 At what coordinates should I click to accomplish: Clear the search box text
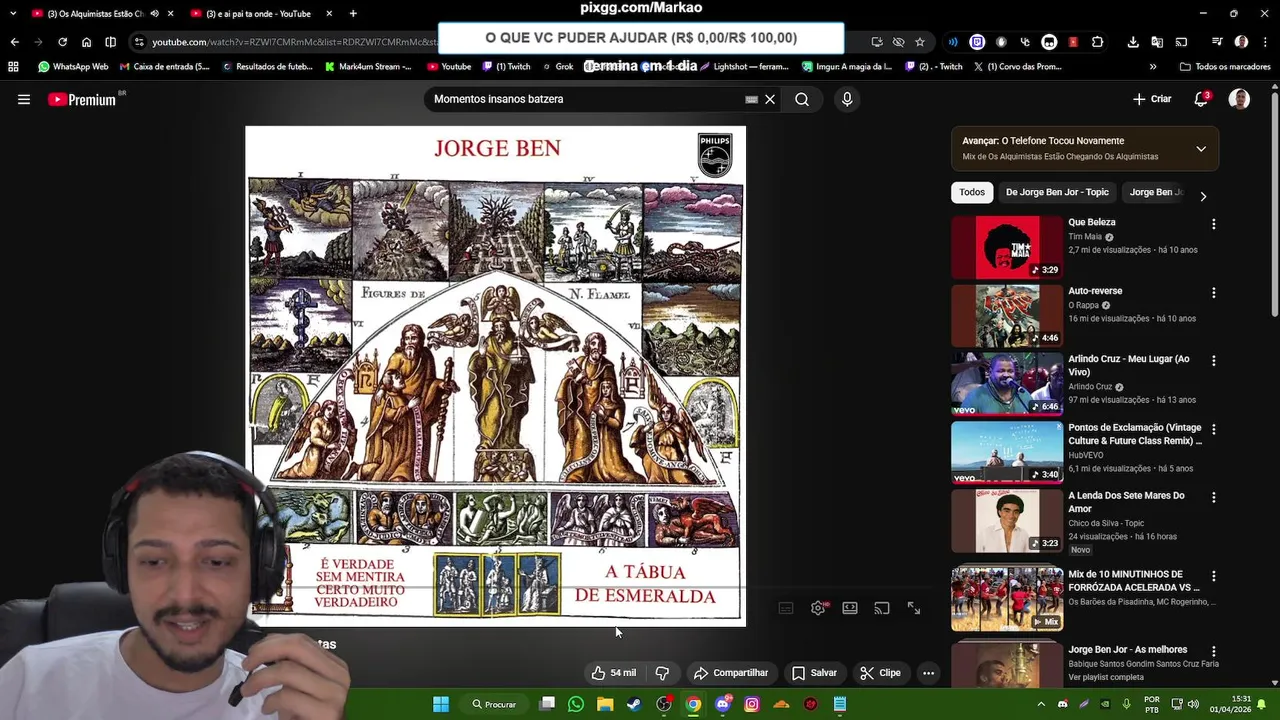click(x=770, y=99)
